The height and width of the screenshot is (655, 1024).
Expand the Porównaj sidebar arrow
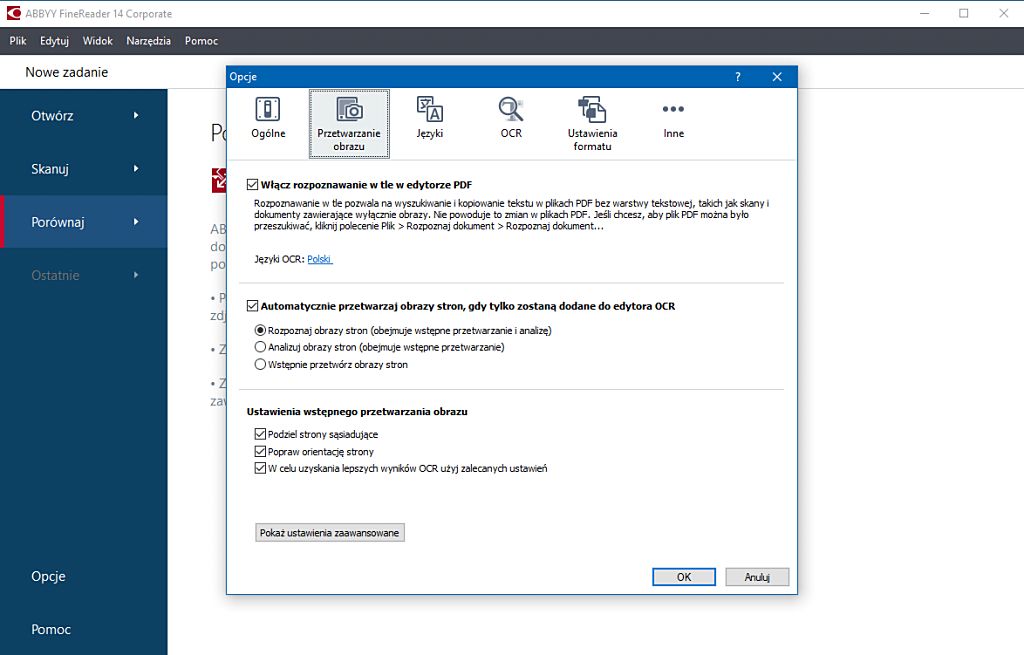click(x=136, y=222)
